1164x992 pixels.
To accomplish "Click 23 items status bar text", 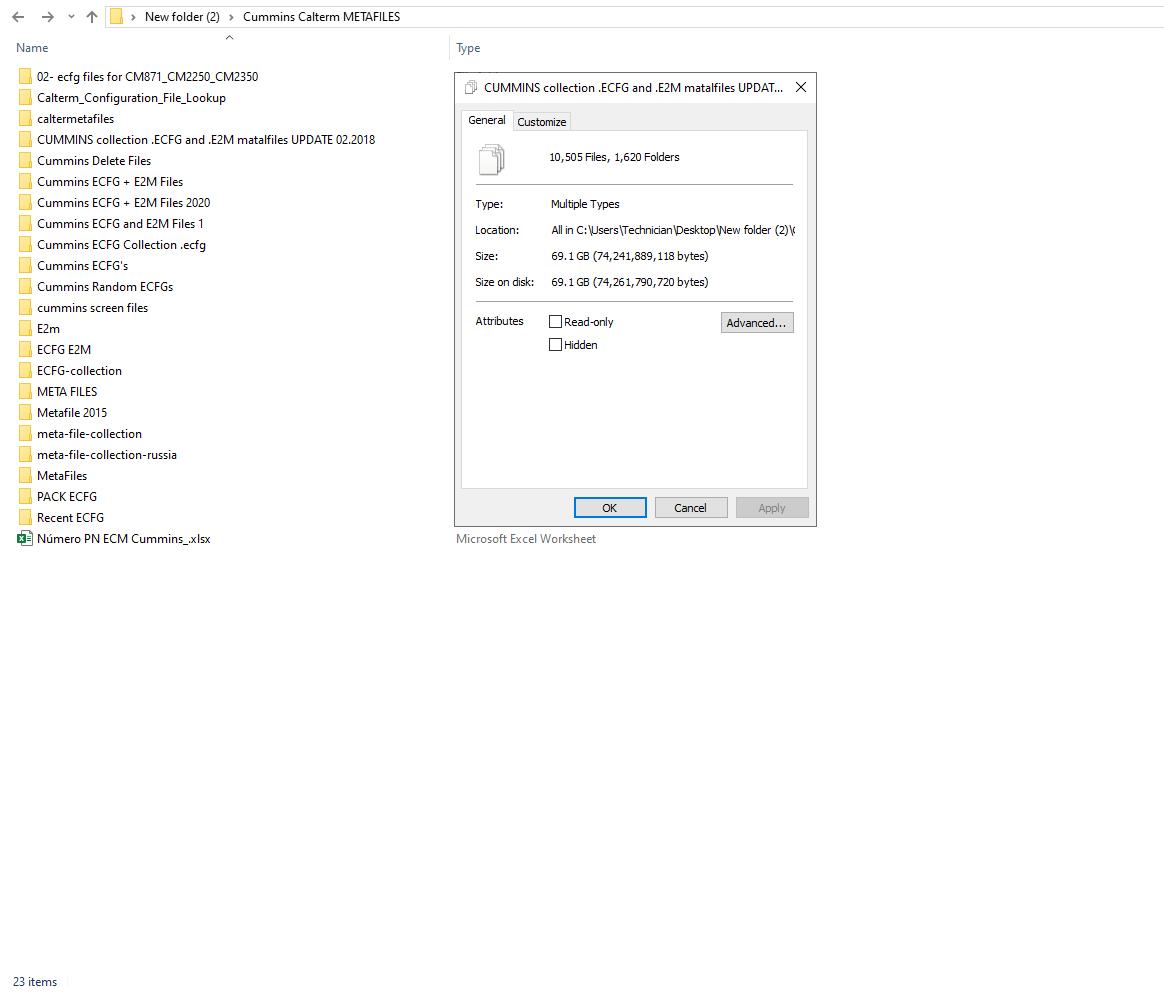I will click(35, 982).
